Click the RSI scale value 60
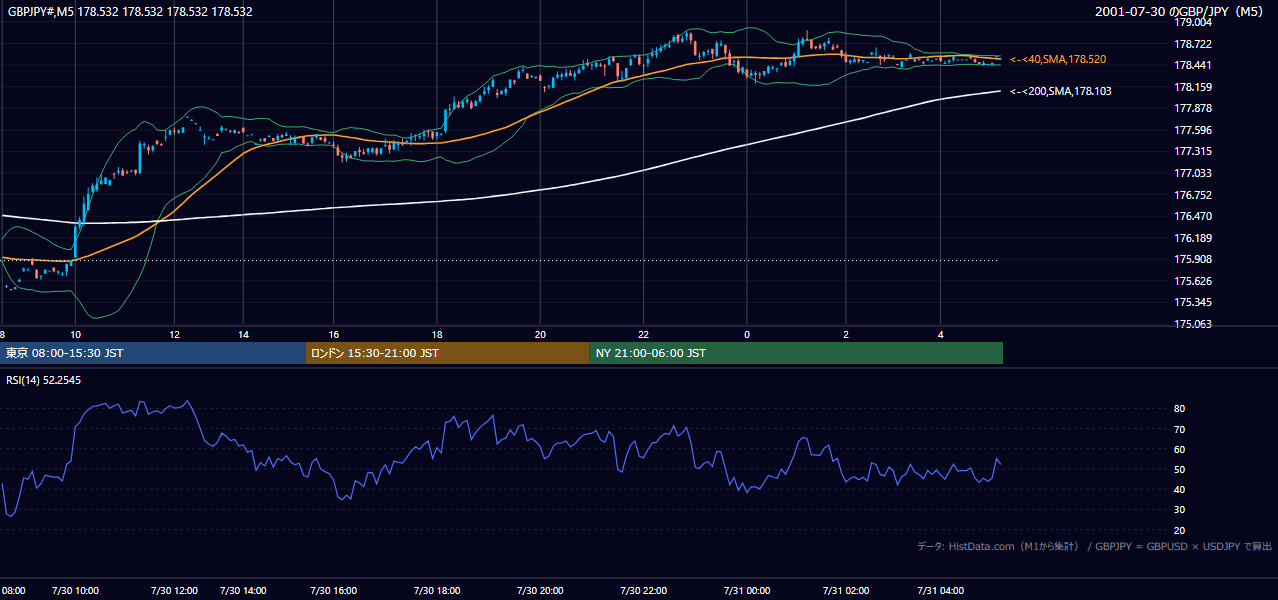This screenshot has height=600, width=1278. (x=1180, y=450)
